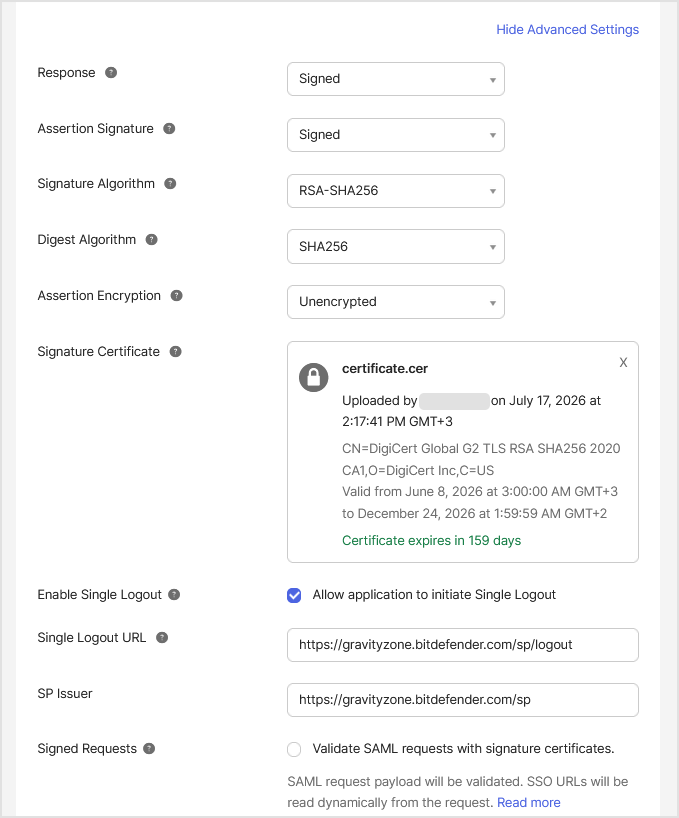The image size is (679, 818).
Task: Select the certificate.cer file name
Action: 385,368
